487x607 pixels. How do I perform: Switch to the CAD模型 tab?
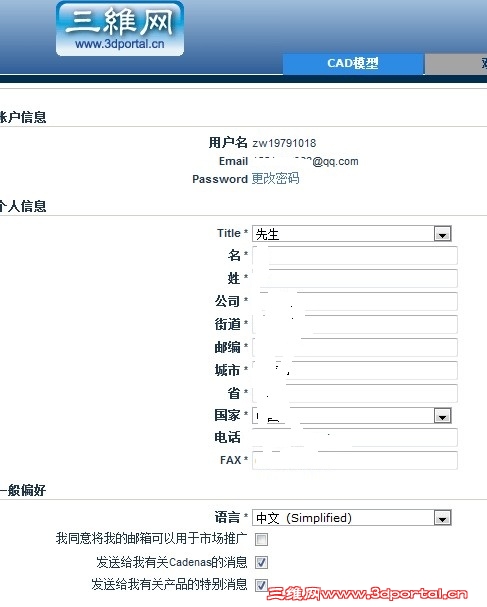(353, 63)
